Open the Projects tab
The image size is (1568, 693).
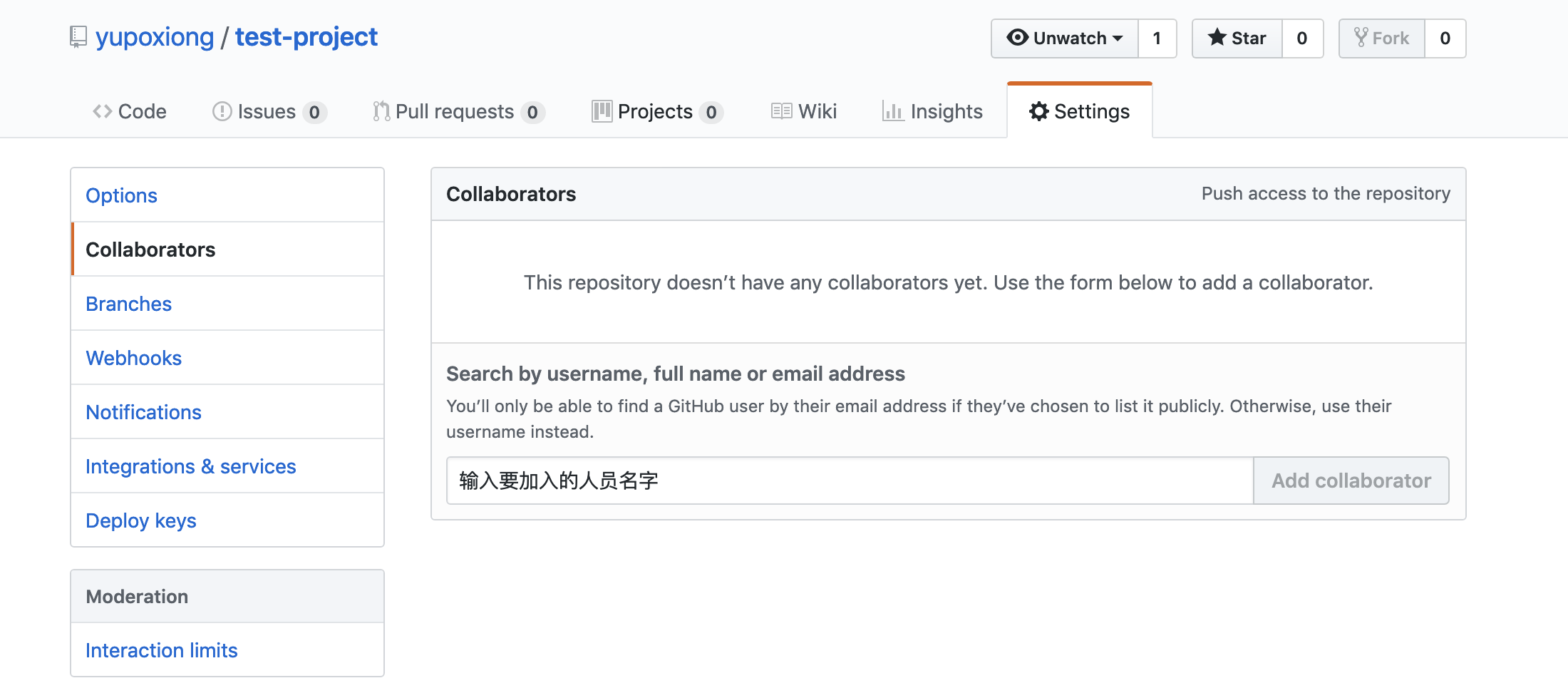(658, 111)
